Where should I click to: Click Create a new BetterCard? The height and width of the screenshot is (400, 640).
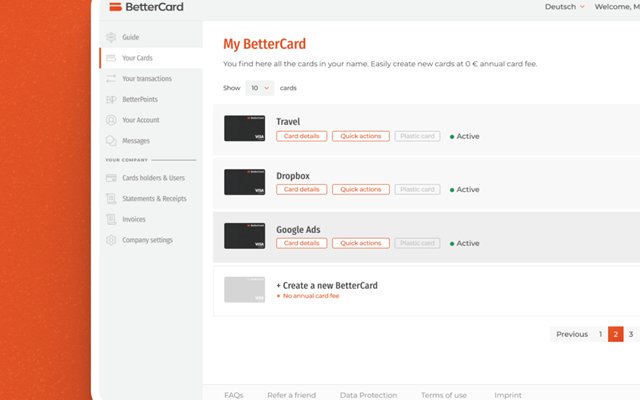[x=327, y=285]
